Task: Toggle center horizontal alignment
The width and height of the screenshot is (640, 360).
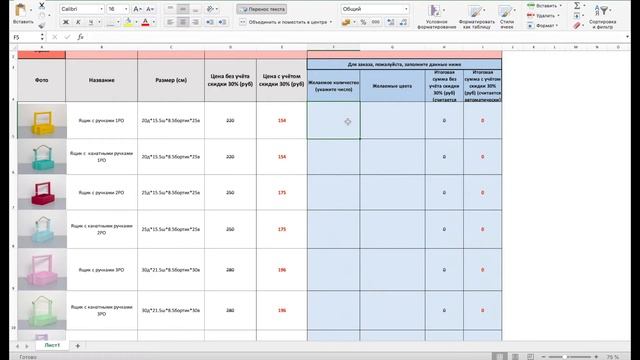Action: click(183, 22)
